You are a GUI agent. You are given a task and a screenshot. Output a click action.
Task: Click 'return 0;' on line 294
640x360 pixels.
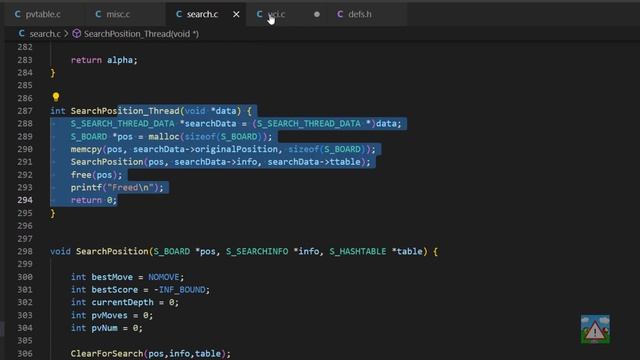(x=94, y=200)
